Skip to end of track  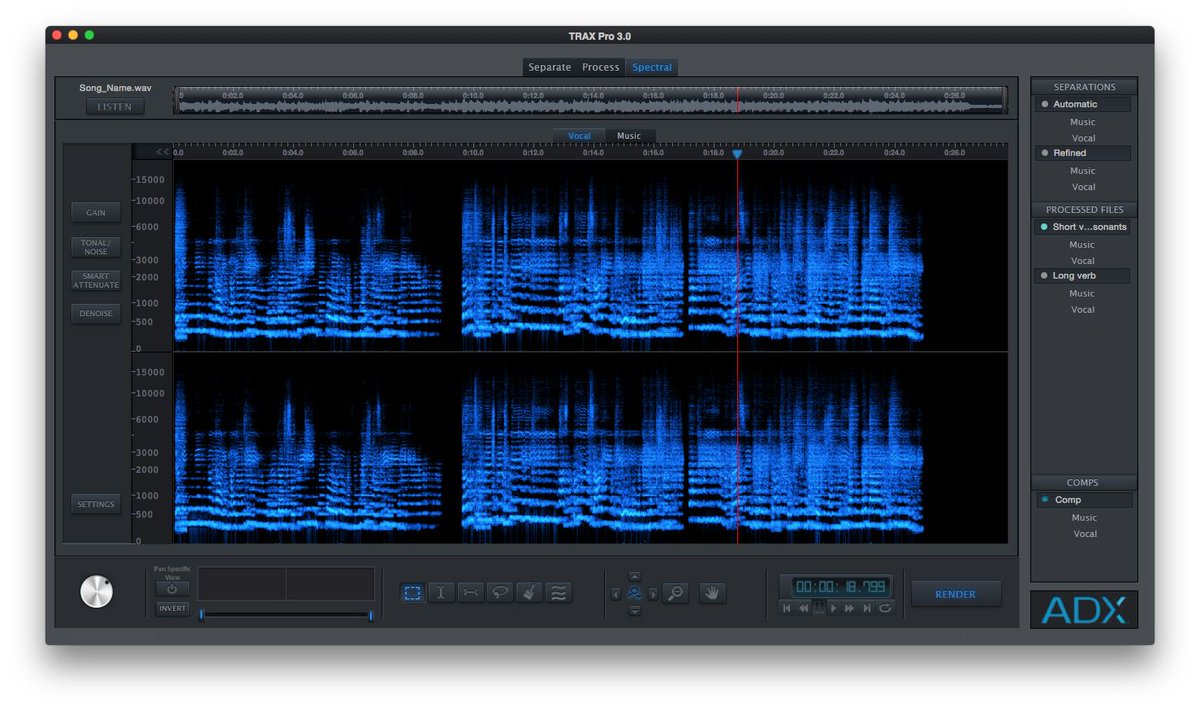point(867,608)
